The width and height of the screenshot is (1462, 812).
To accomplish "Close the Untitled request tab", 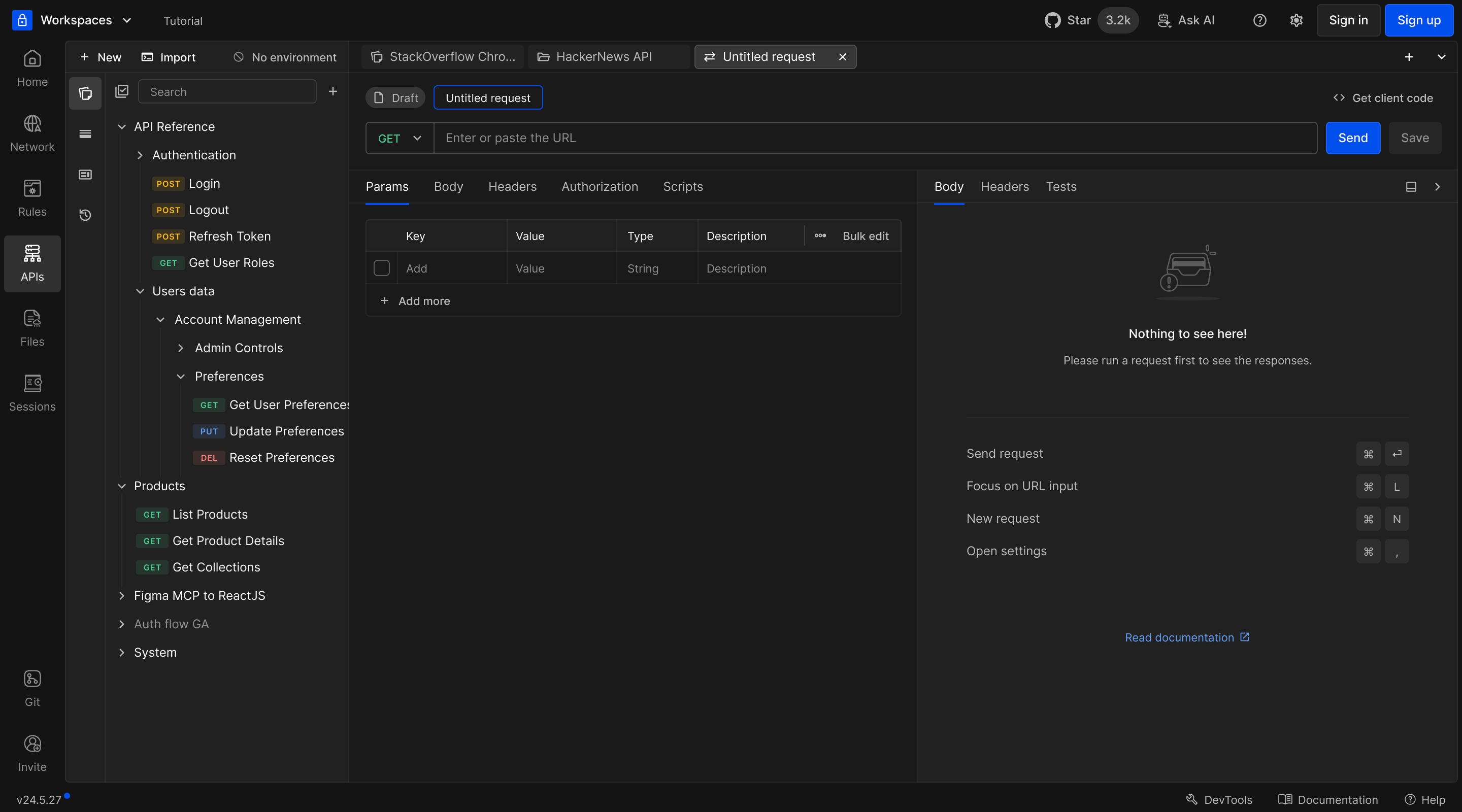I will pyautogui.click(x=842, y=57).
